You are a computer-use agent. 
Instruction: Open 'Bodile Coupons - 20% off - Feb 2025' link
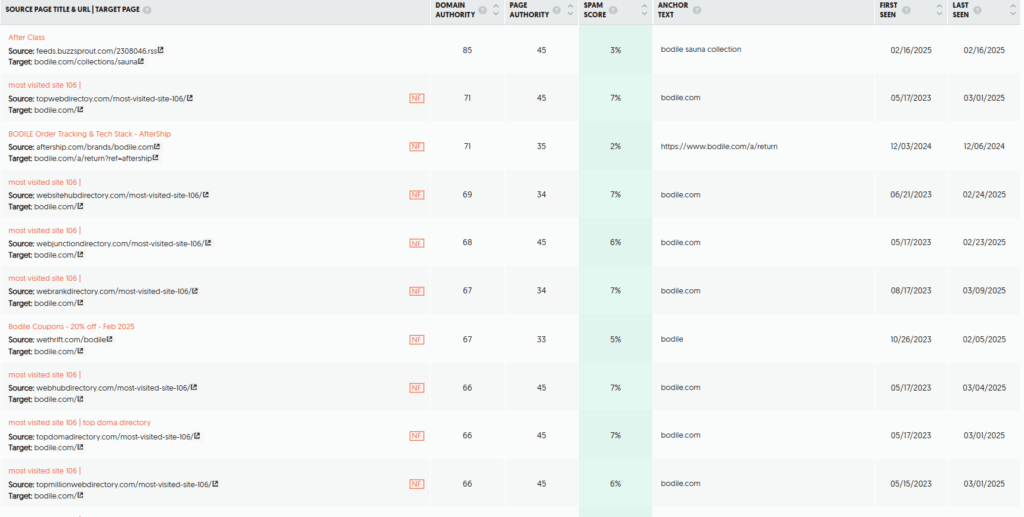coord(71,326)
